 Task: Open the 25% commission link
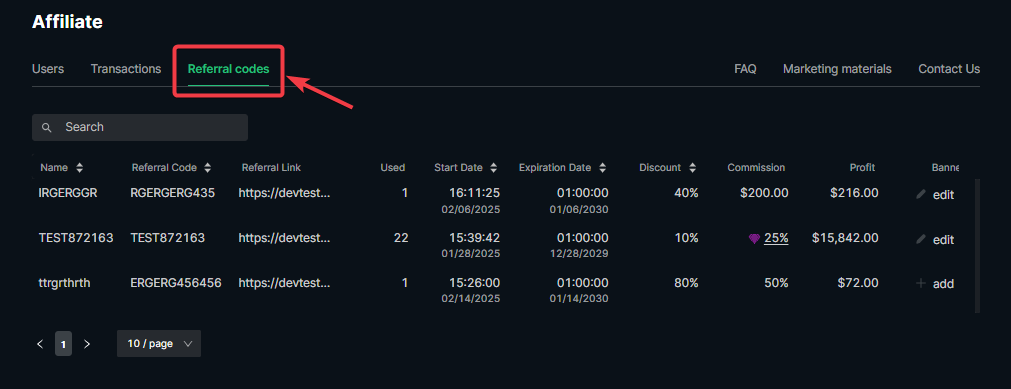pos(776,238)
